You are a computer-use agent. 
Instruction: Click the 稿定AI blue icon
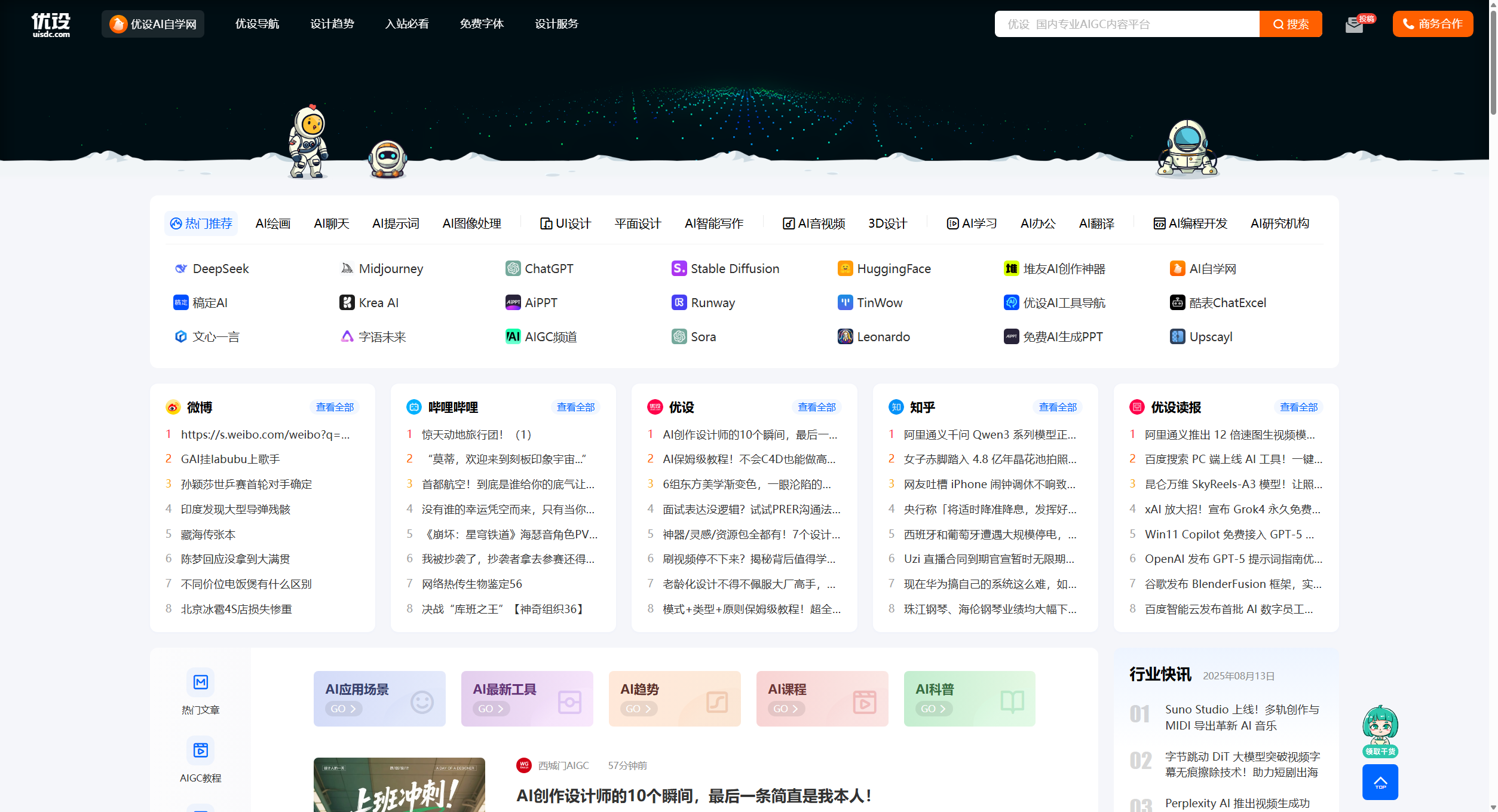[180, 303]
